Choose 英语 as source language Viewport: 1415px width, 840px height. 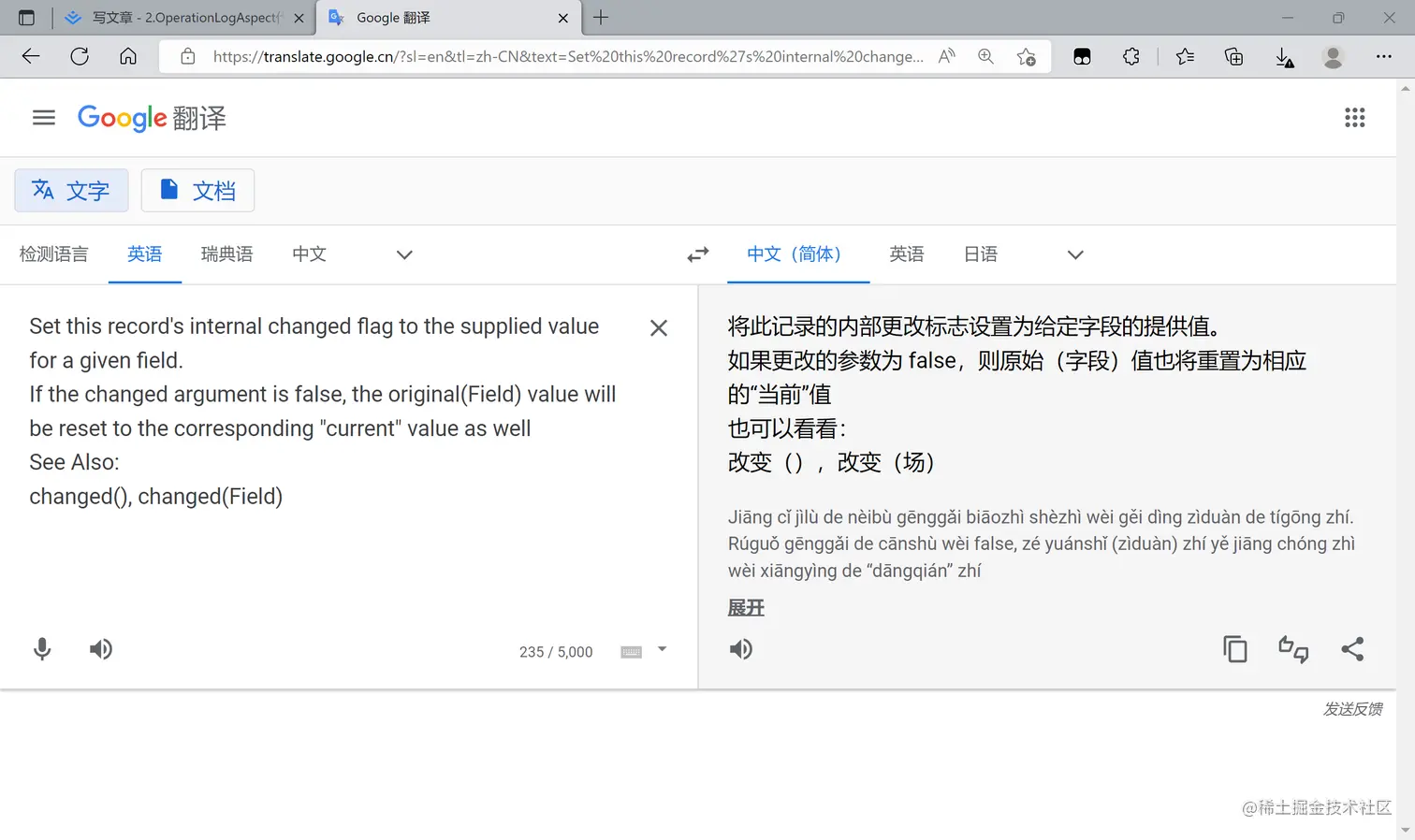tap(145, 254)
